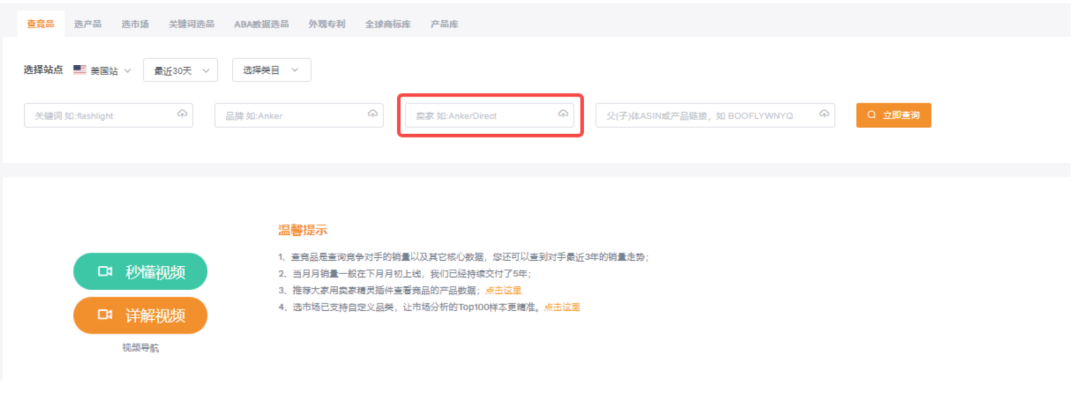Click the US flag icon beside 美国站
Screen dimensions: 1080x396
pos(80,70)
